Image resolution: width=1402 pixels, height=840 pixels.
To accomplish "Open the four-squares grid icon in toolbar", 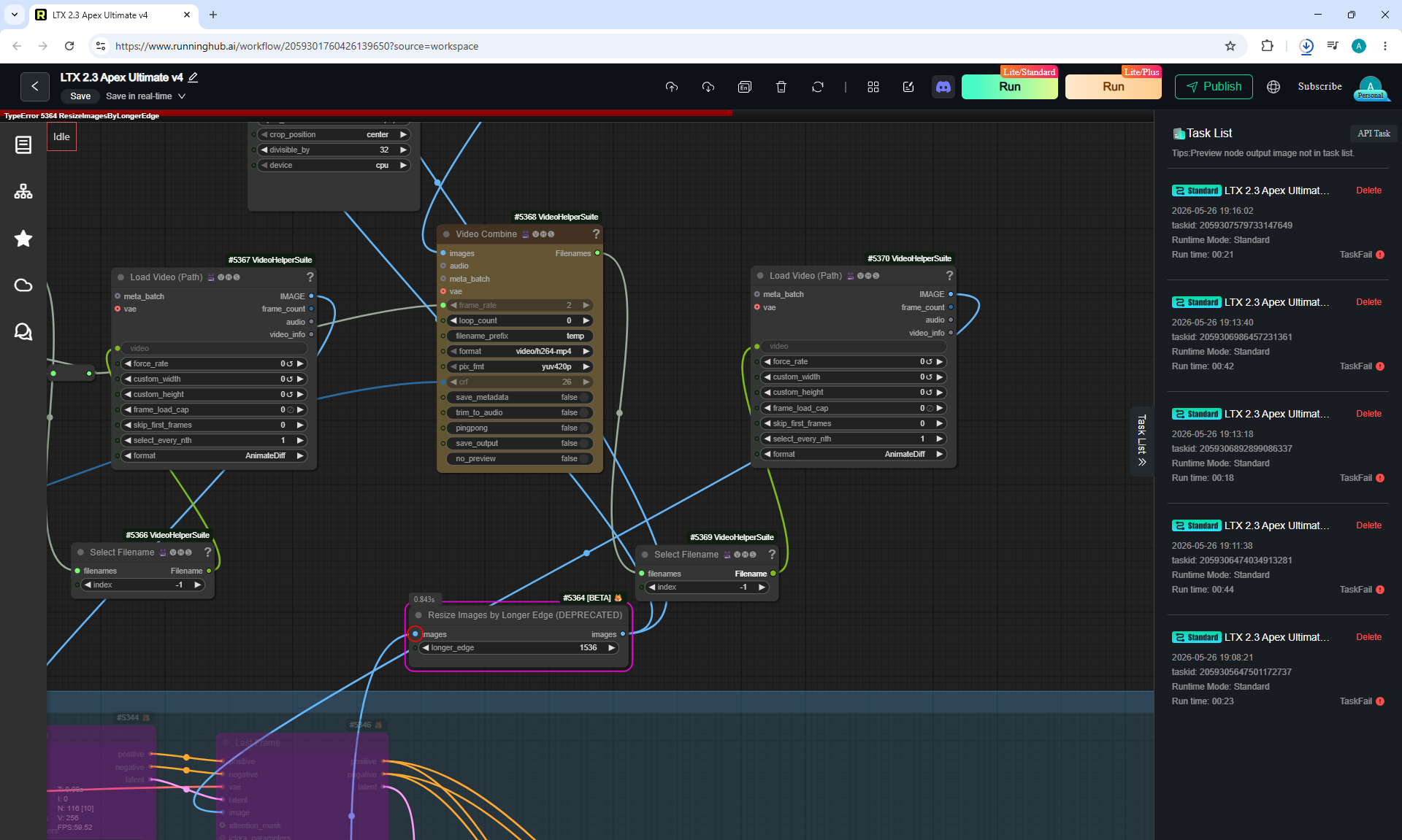I will 873,87.
